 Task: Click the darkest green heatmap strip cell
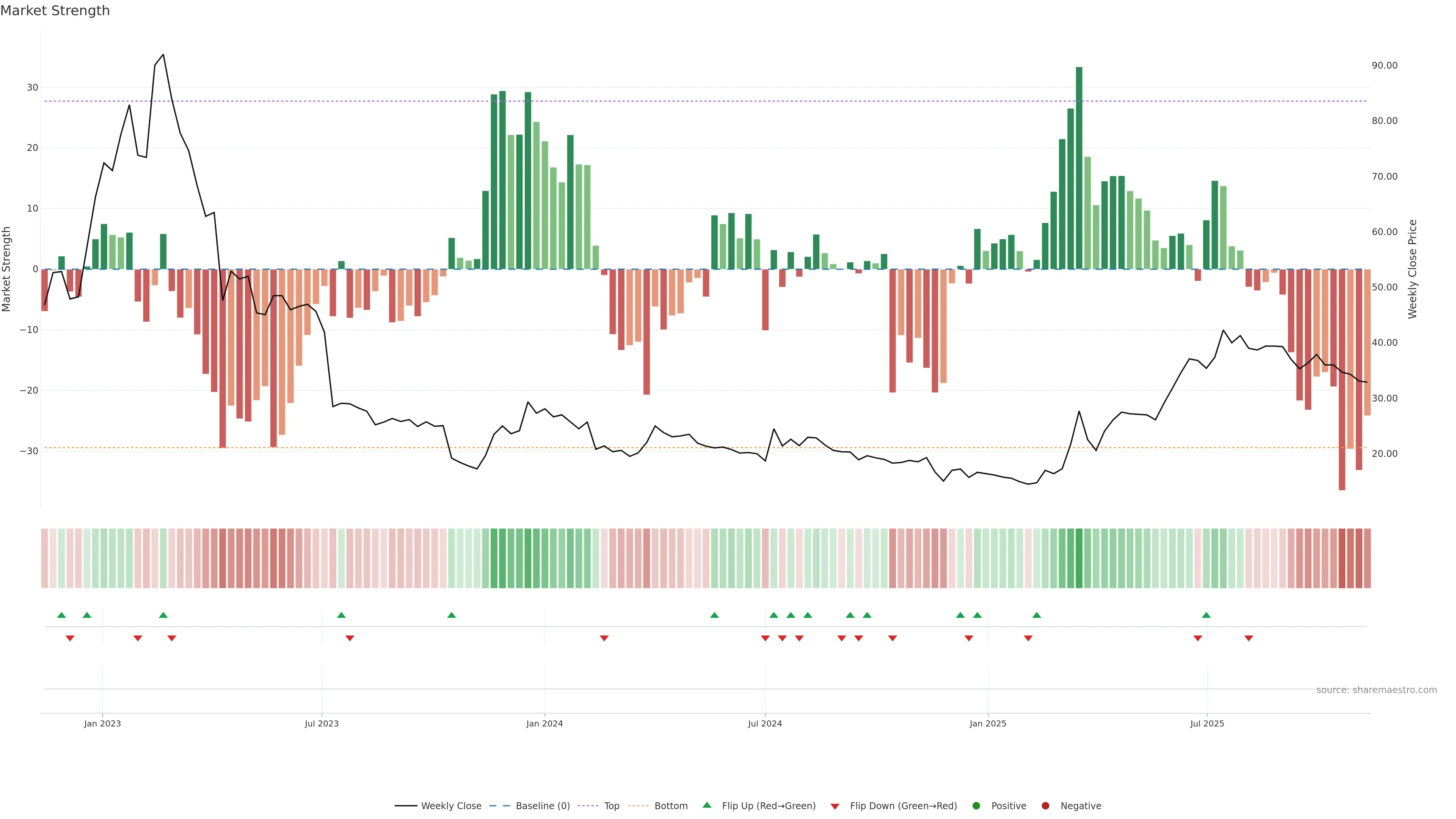click(x=1079, y=559)
